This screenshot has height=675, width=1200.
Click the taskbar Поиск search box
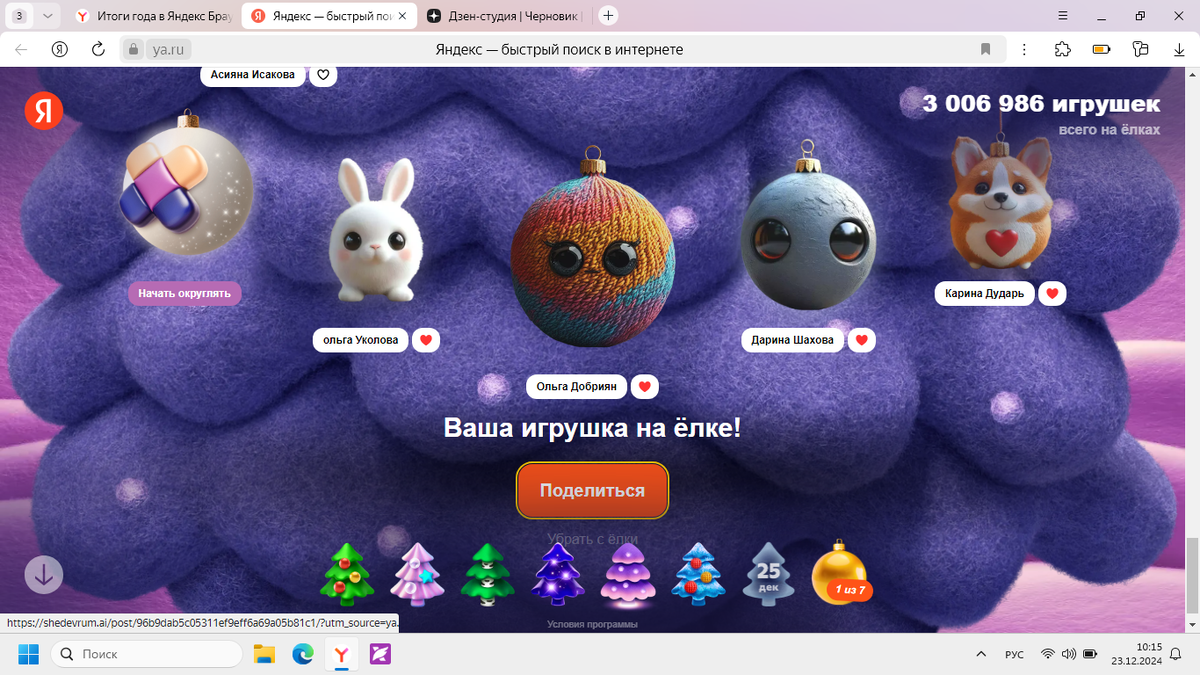click(147, 654)
